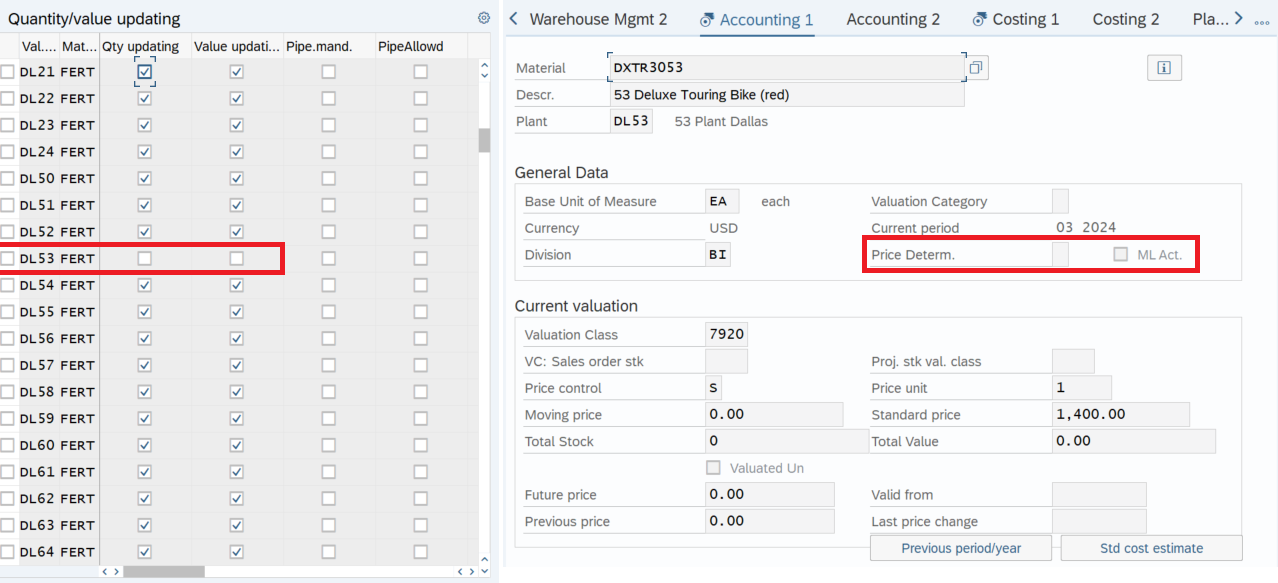
Task: Click the Moving price field
Action: pos(774,414)
